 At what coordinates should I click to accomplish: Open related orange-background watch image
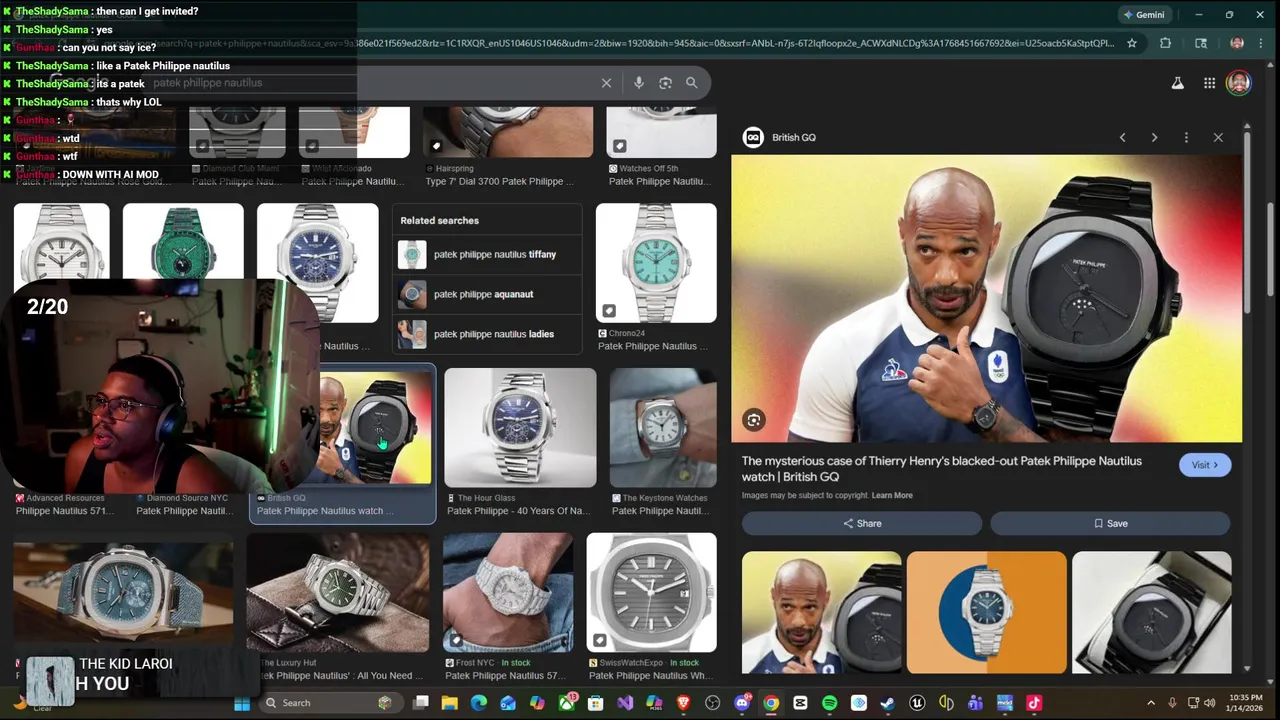(x=986, y=612)
